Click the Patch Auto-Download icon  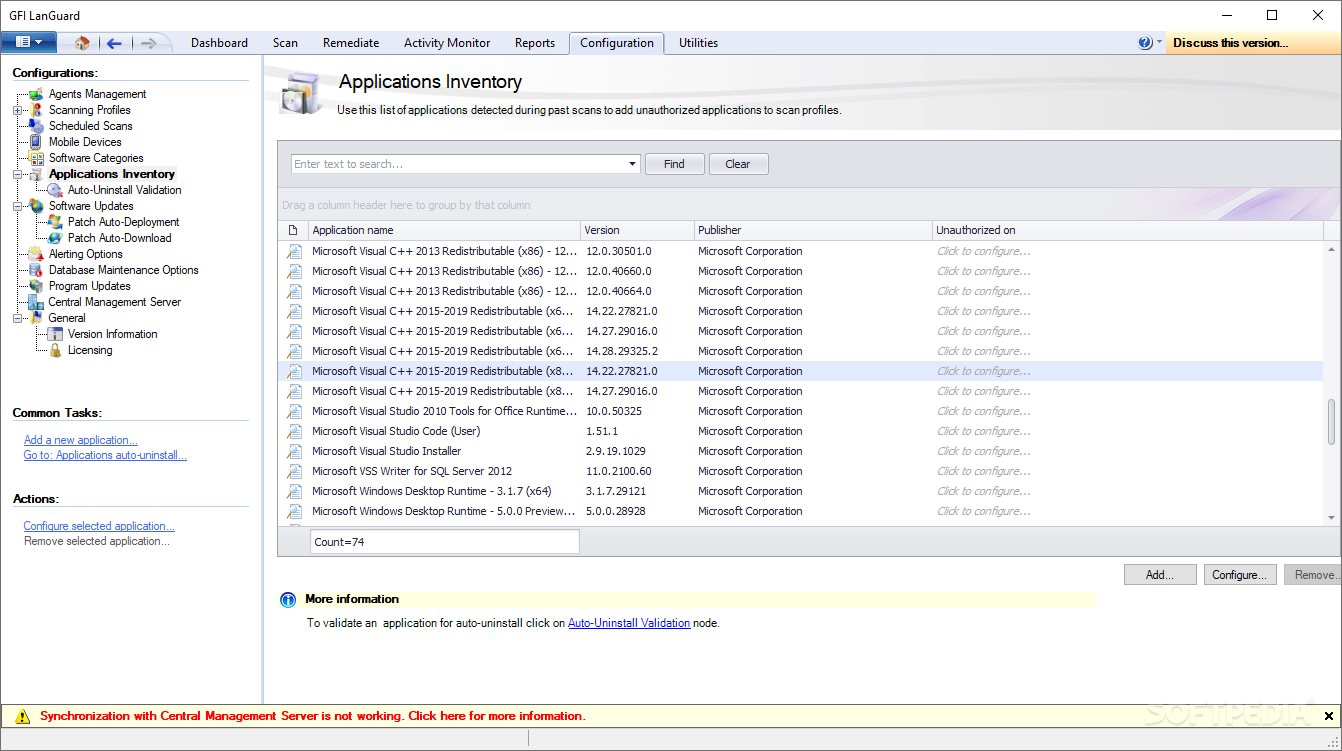pyautogui.click(x=55, y=238)
